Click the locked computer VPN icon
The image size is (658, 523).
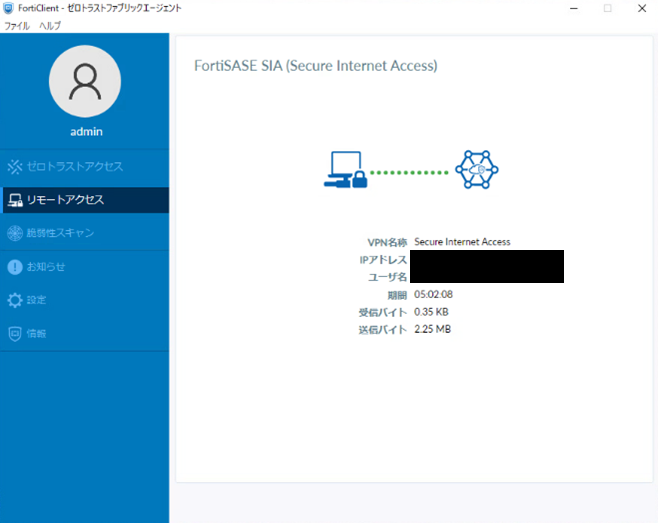345,170
